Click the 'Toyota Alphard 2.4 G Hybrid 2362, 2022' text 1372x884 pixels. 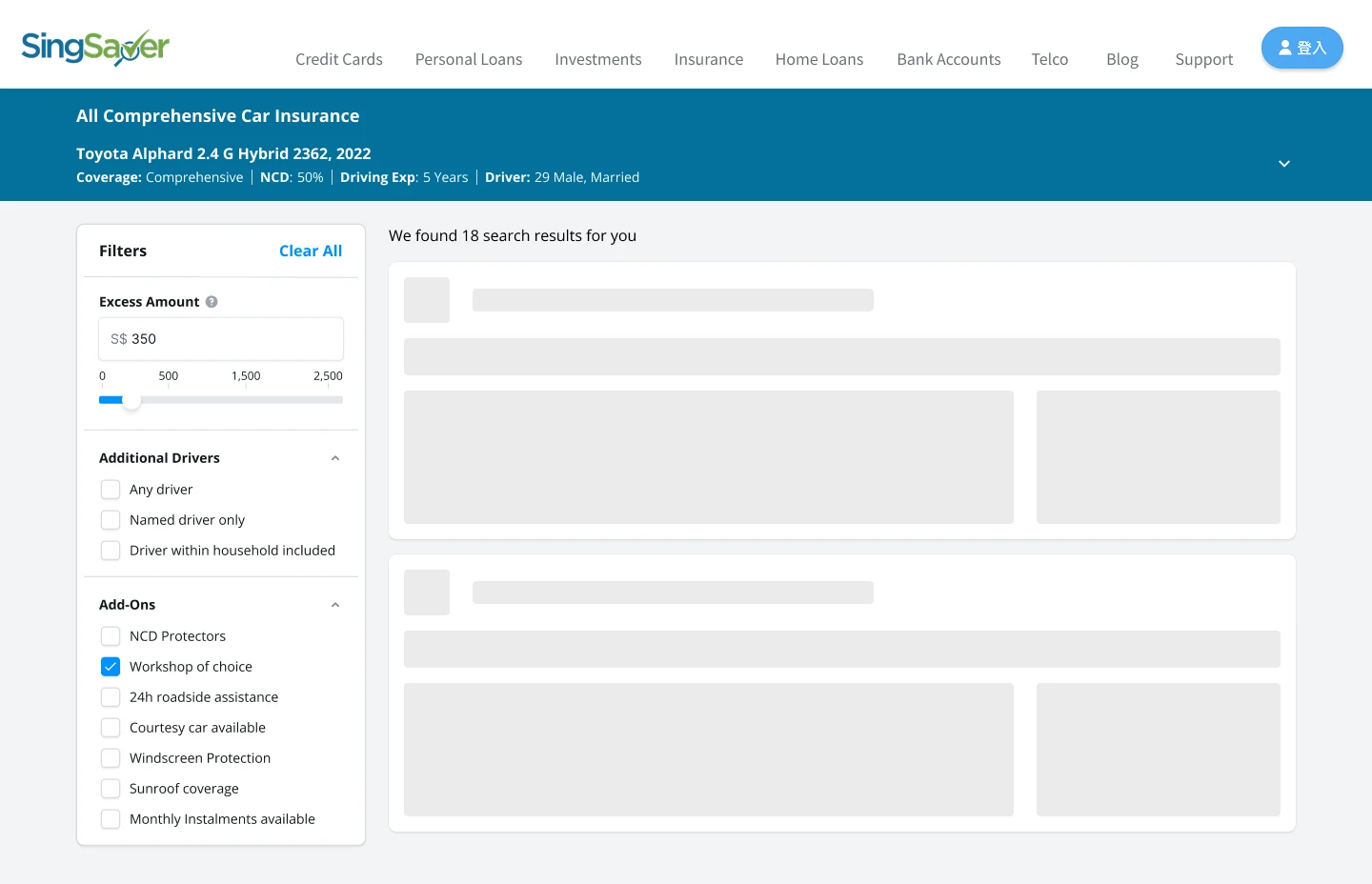(224, 153)
